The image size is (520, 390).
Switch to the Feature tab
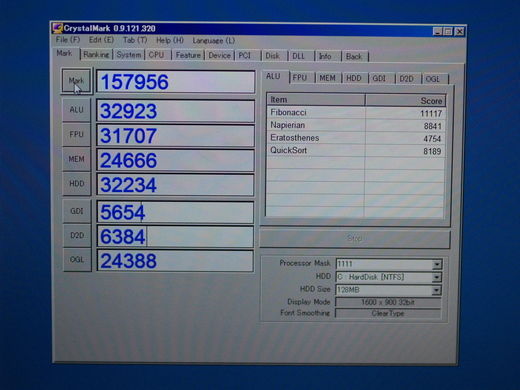188,55
